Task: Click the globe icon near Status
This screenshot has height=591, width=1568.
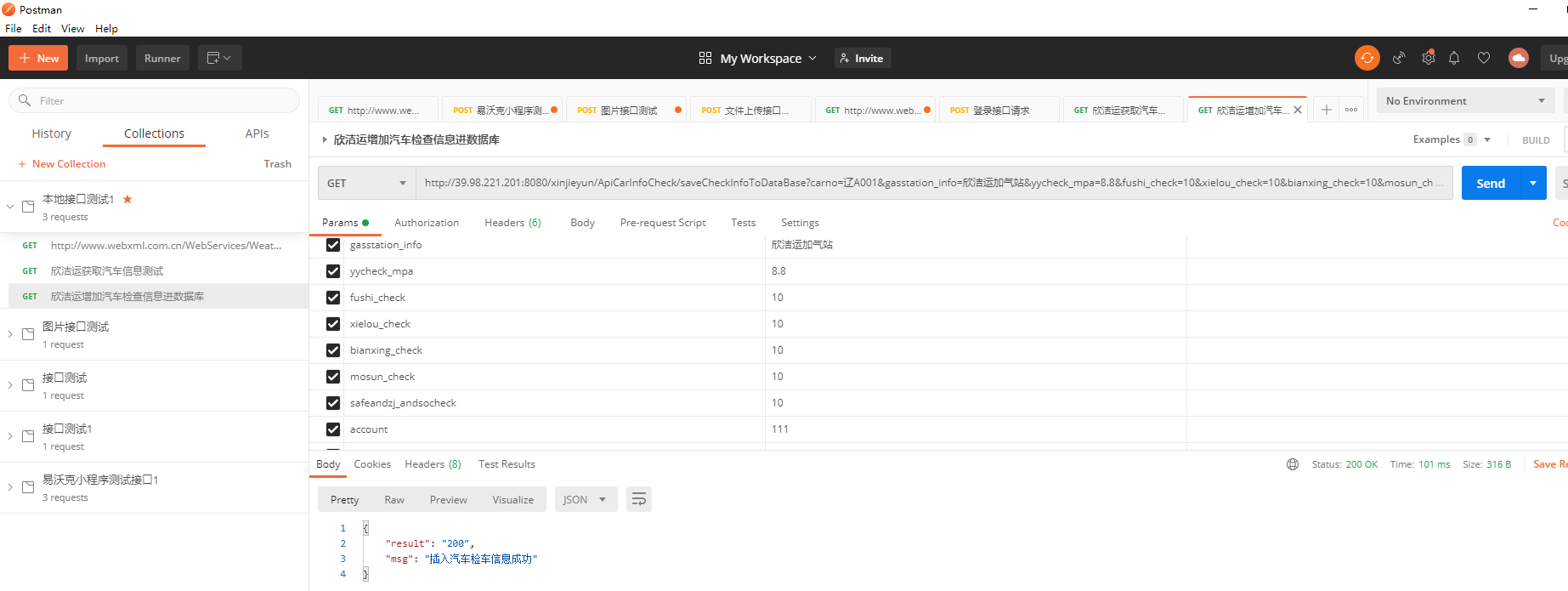Action: [1293, 464]
